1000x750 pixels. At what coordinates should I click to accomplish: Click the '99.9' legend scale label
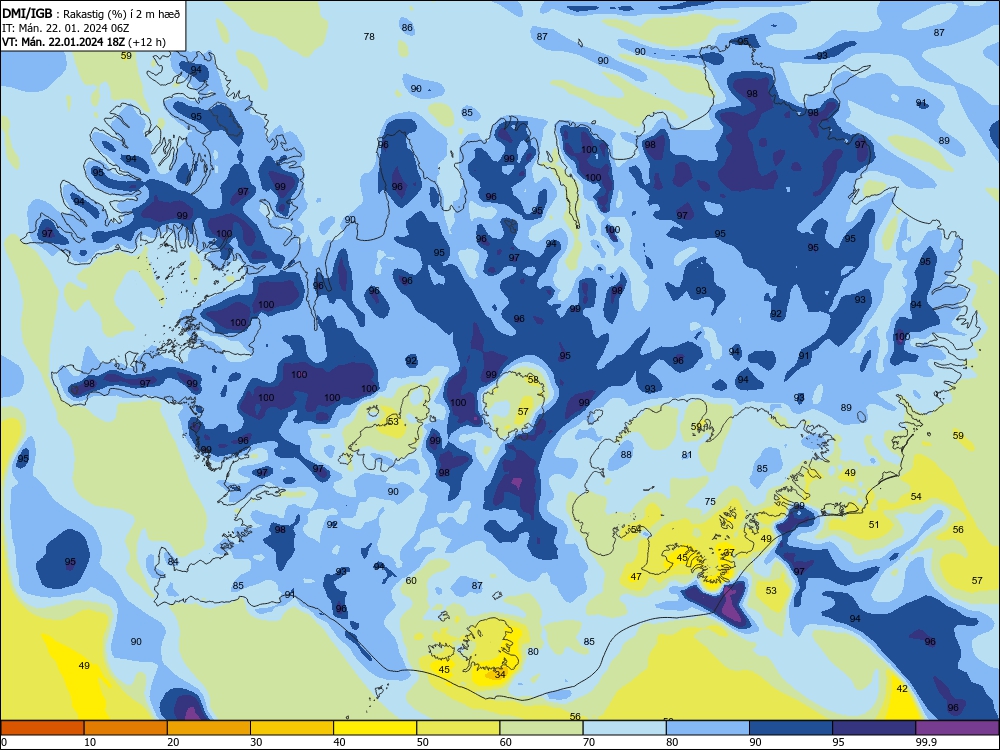point(926,742)
